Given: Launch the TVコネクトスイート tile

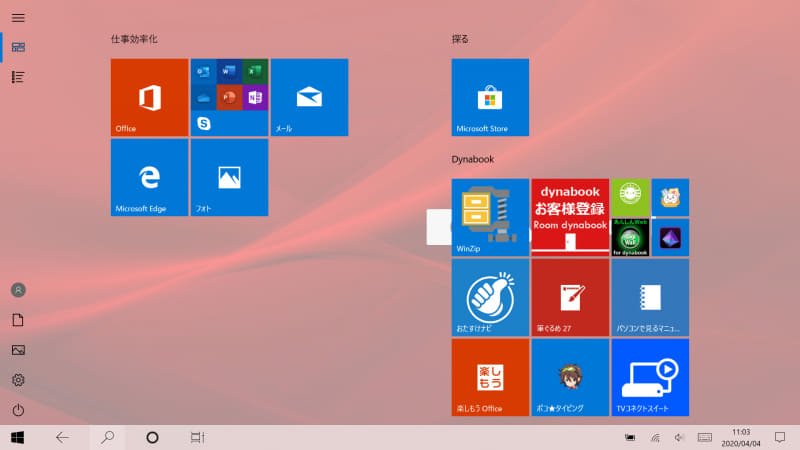Looking at the screenshot, I should pos(651,378).
